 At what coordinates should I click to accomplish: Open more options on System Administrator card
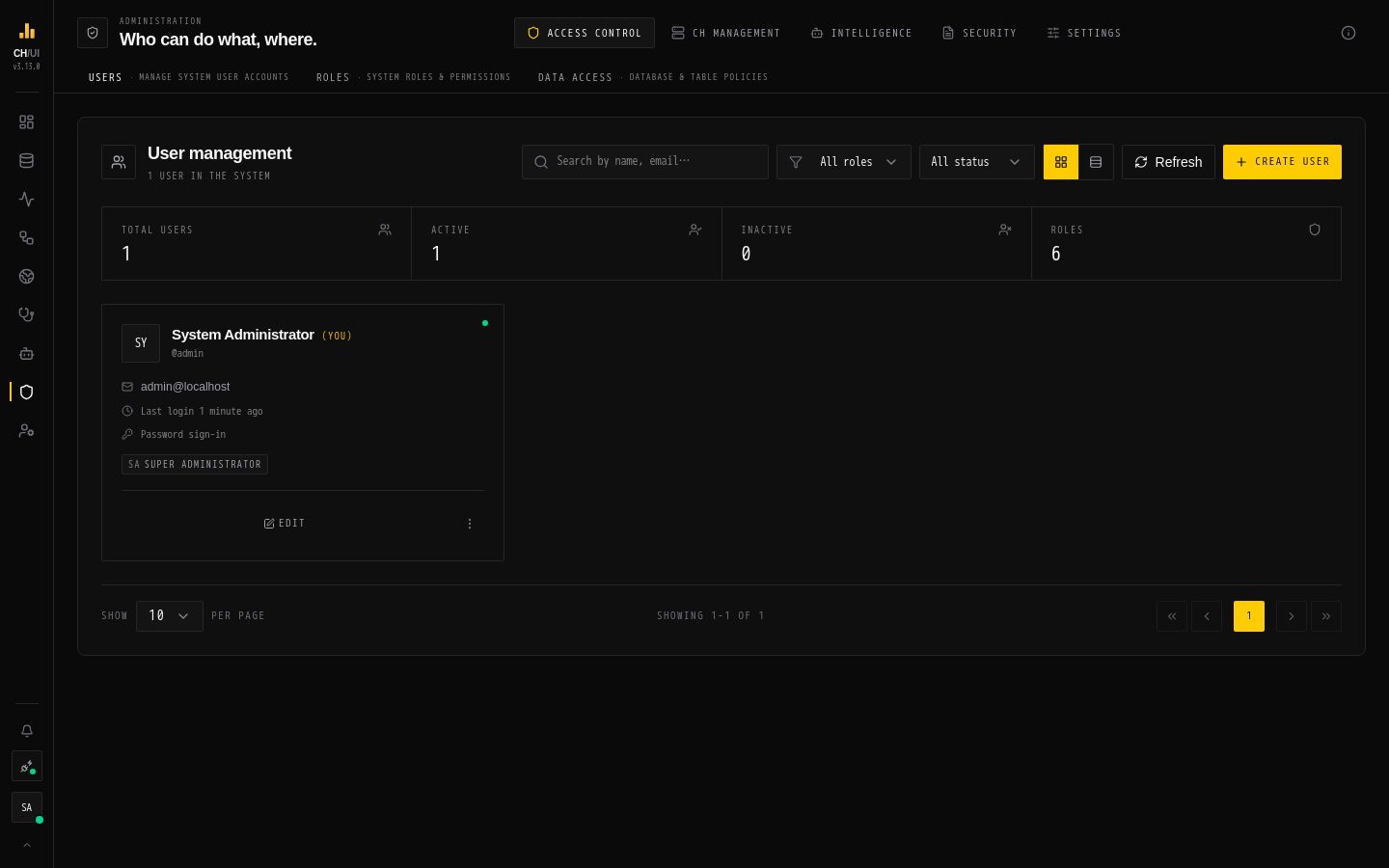tap(470, 524)
